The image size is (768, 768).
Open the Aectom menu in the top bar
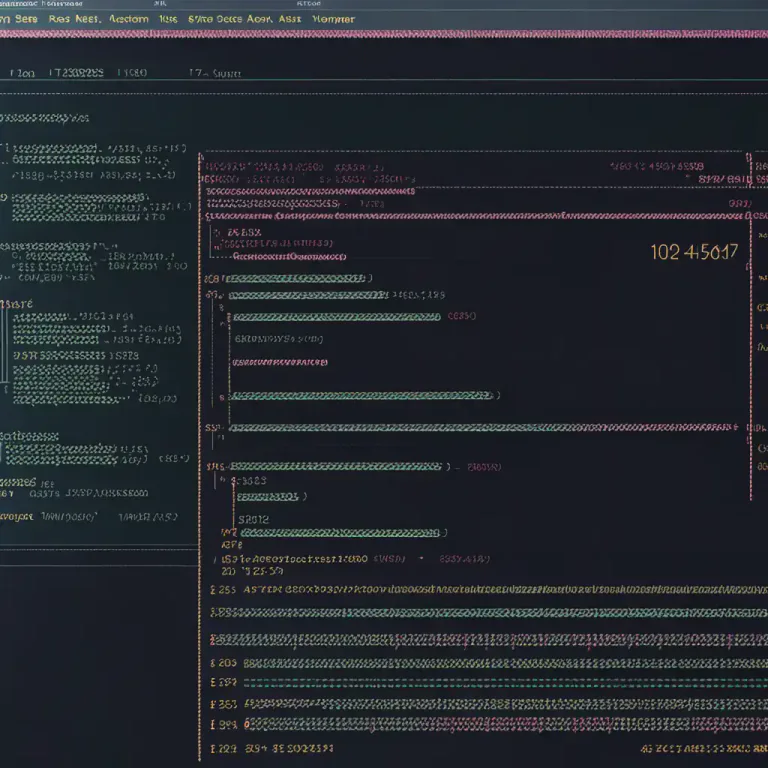point(129,19)
